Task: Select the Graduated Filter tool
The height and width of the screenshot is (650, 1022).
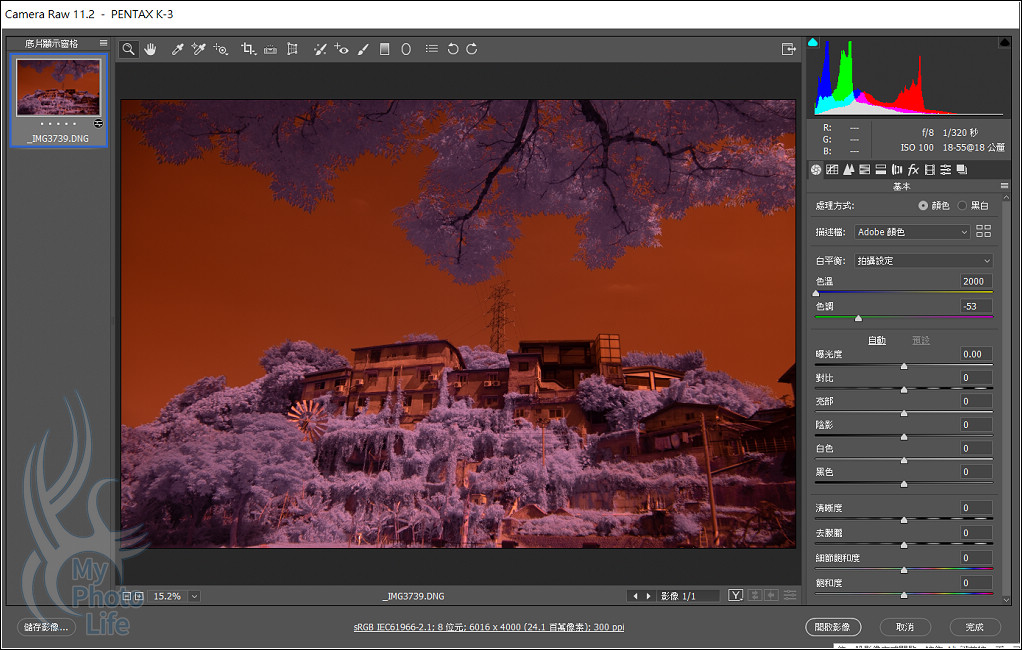Action: [385, 49]
